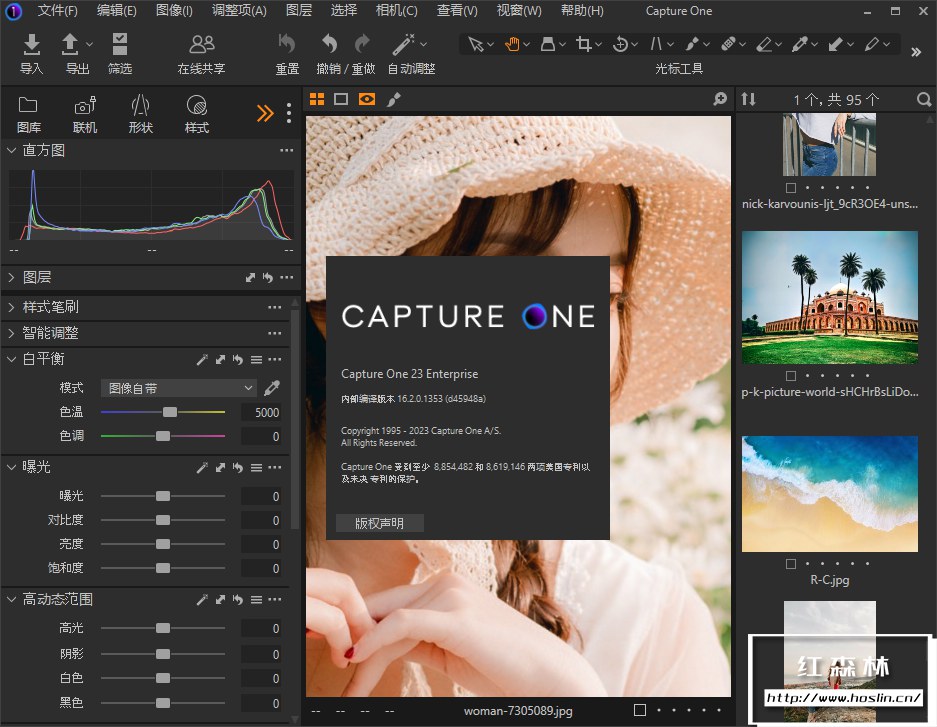Select the p-k-picture-world palm tree thumbnail

coord(829,298)
